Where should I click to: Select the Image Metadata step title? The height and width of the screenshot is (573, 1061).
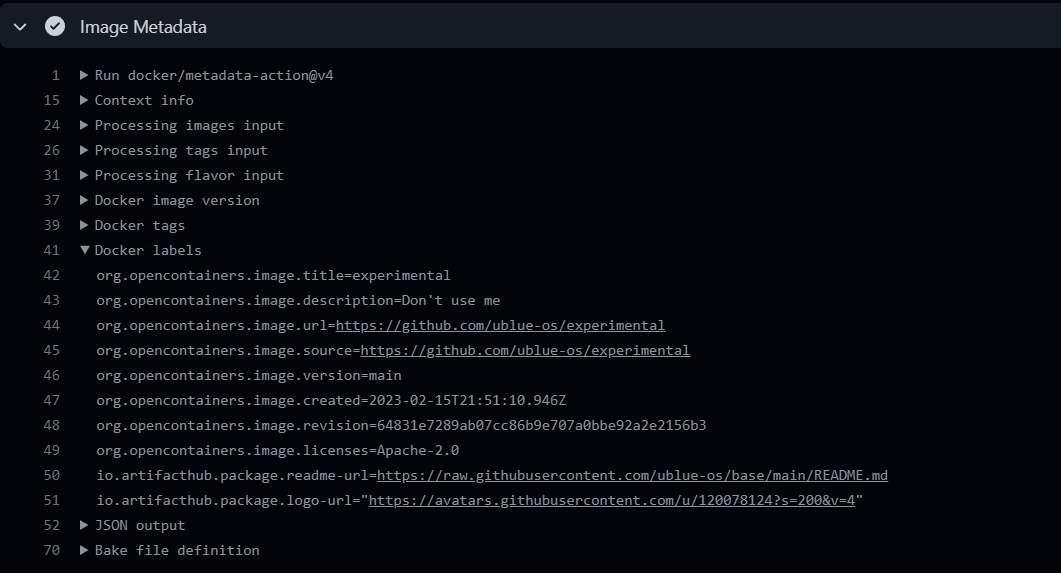click(143, 27)
